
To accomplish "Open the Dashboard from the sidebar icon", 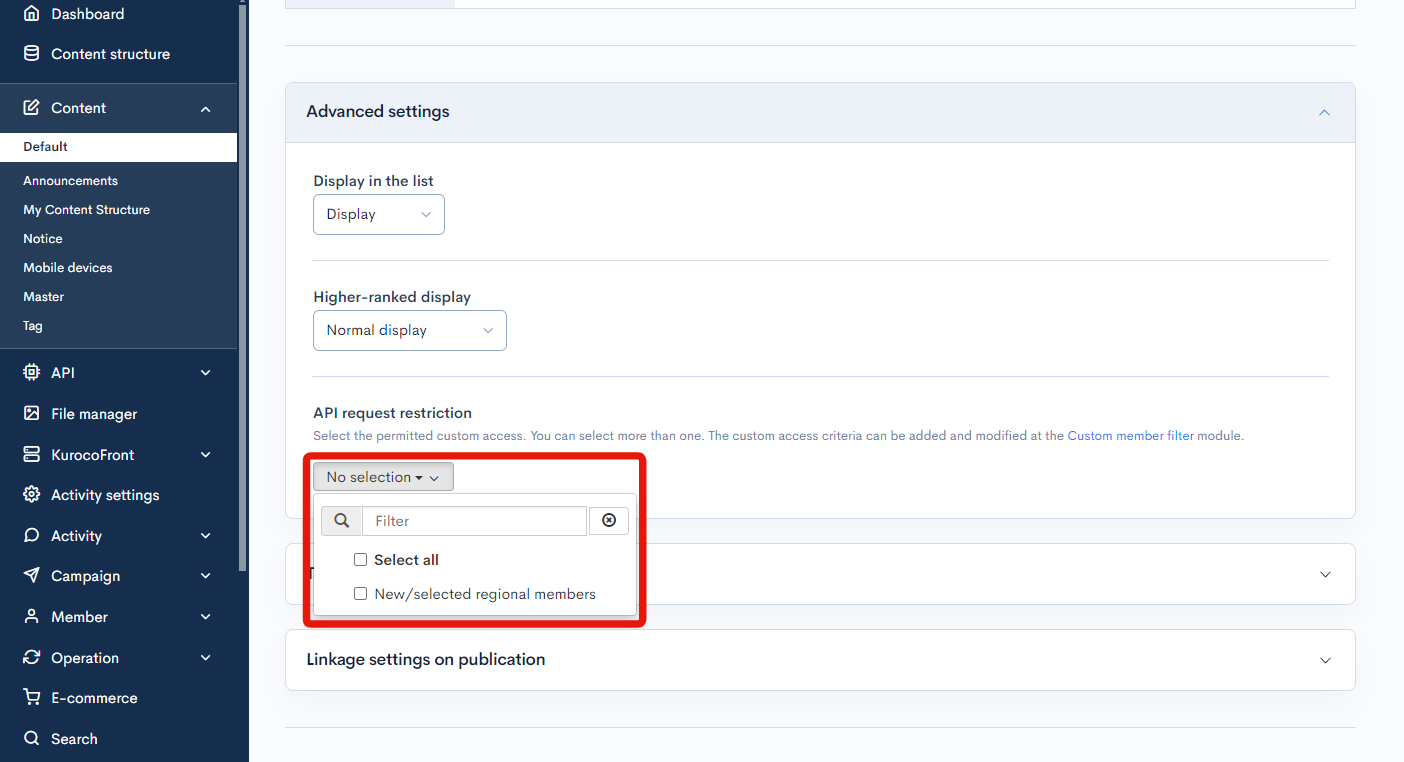I will click(x=32, y=13).
